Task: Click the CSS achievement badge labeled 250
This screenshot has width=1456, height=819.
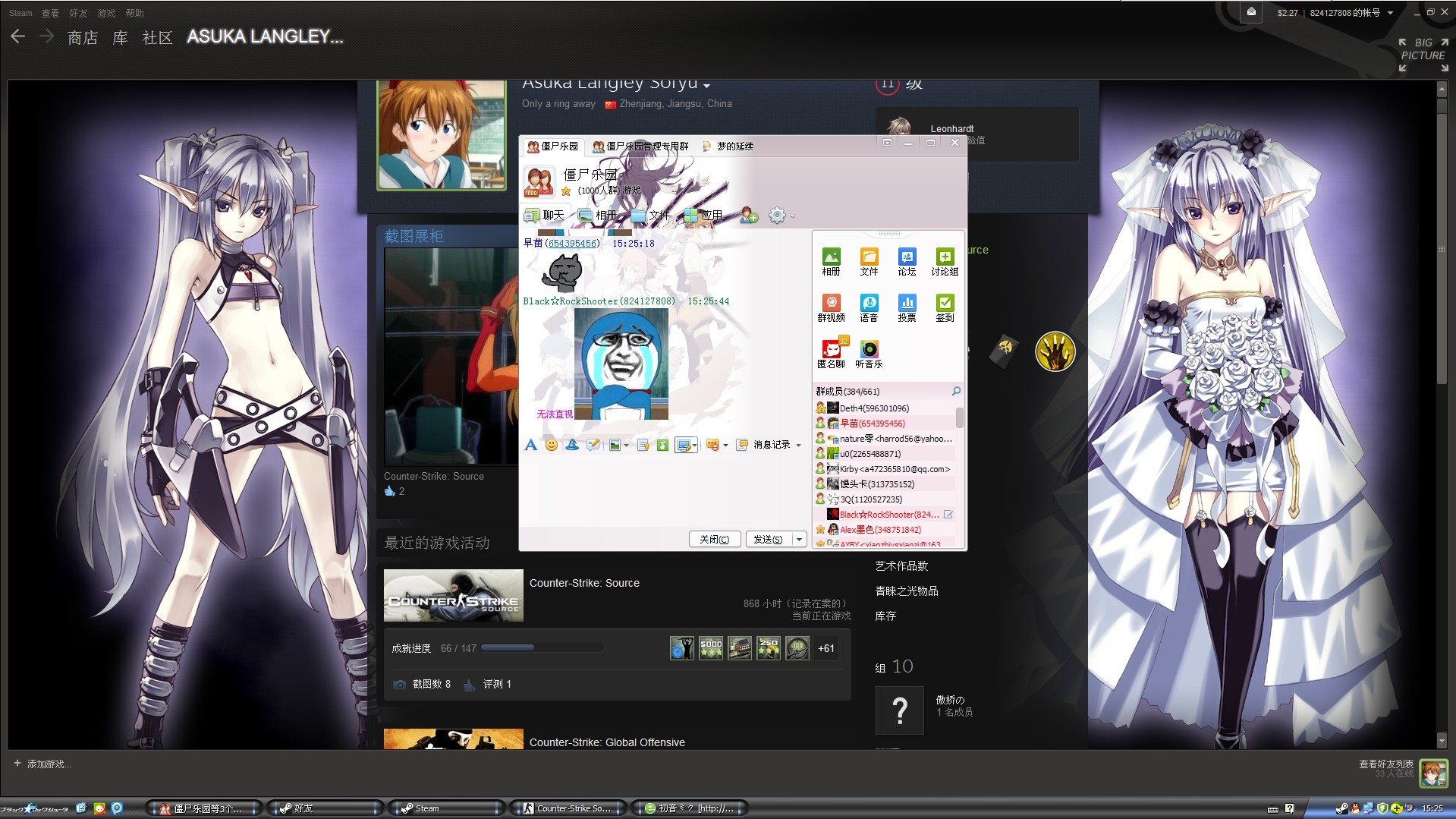Action: [x=769, y=648]
